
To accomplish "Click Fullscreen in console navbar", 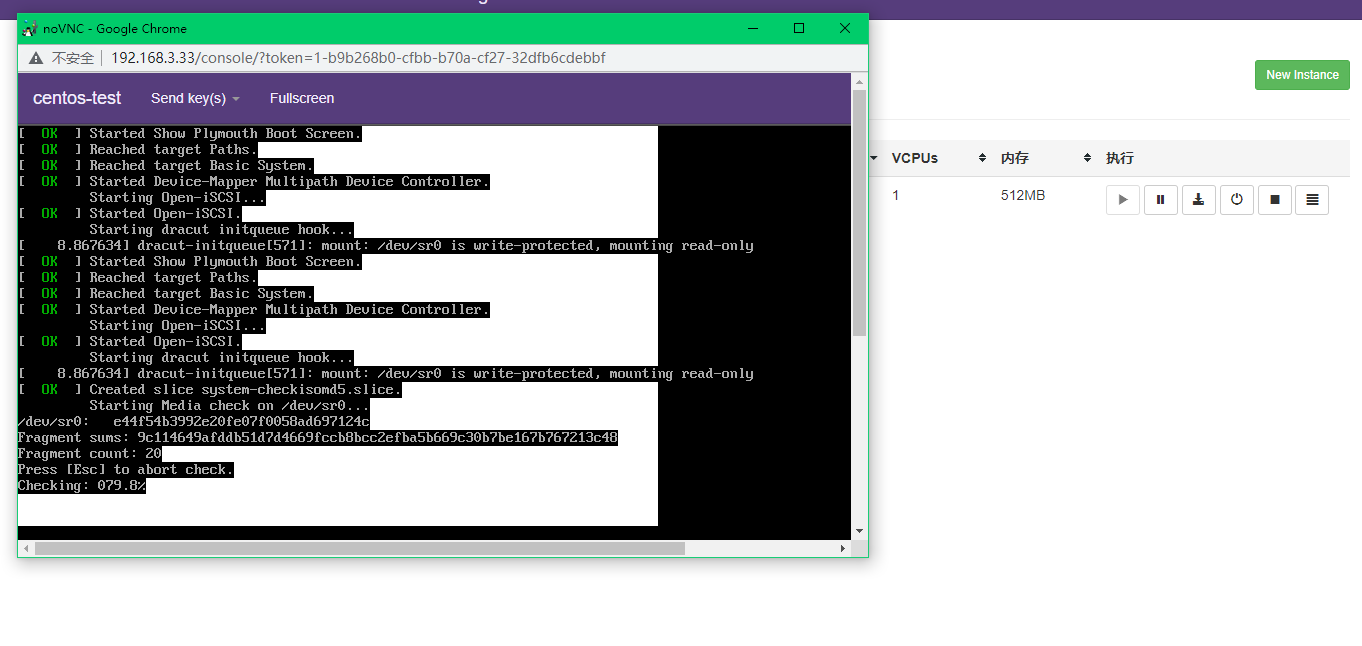I will (x=302, y=98).
